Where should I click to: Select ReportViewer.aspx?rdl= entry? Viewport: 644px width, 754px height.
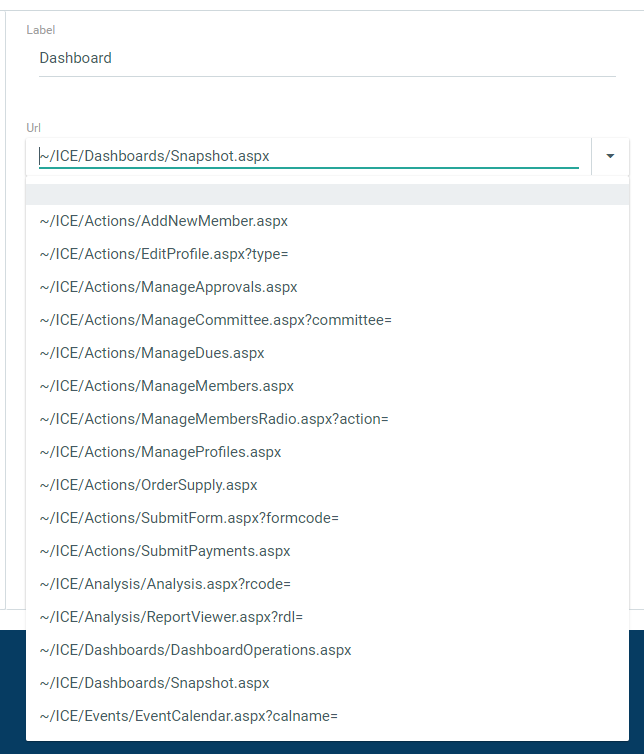coord(171,617)
